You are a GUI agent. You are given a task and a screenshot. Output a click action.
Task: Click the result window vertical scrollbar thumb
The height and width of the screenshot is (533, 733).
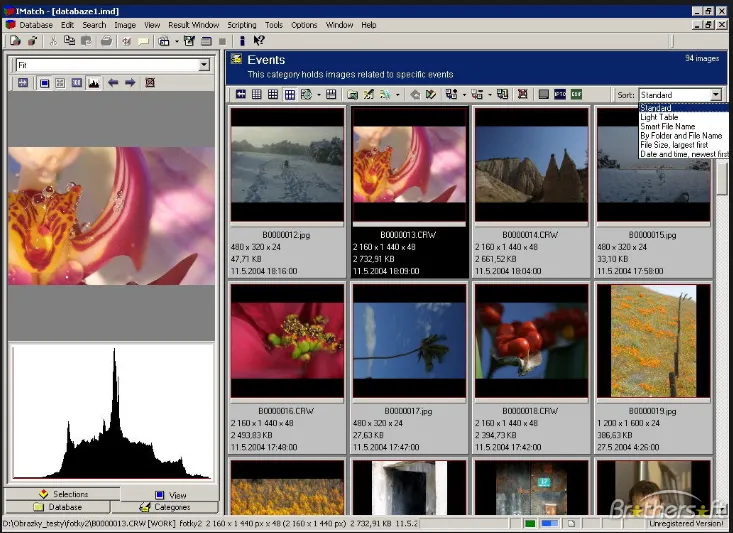click(x=723, y=180)
